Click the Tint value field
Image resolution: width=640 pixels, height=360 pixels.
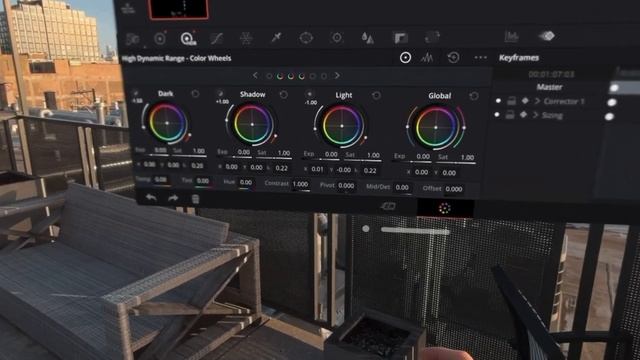click(x=202, y=180)
